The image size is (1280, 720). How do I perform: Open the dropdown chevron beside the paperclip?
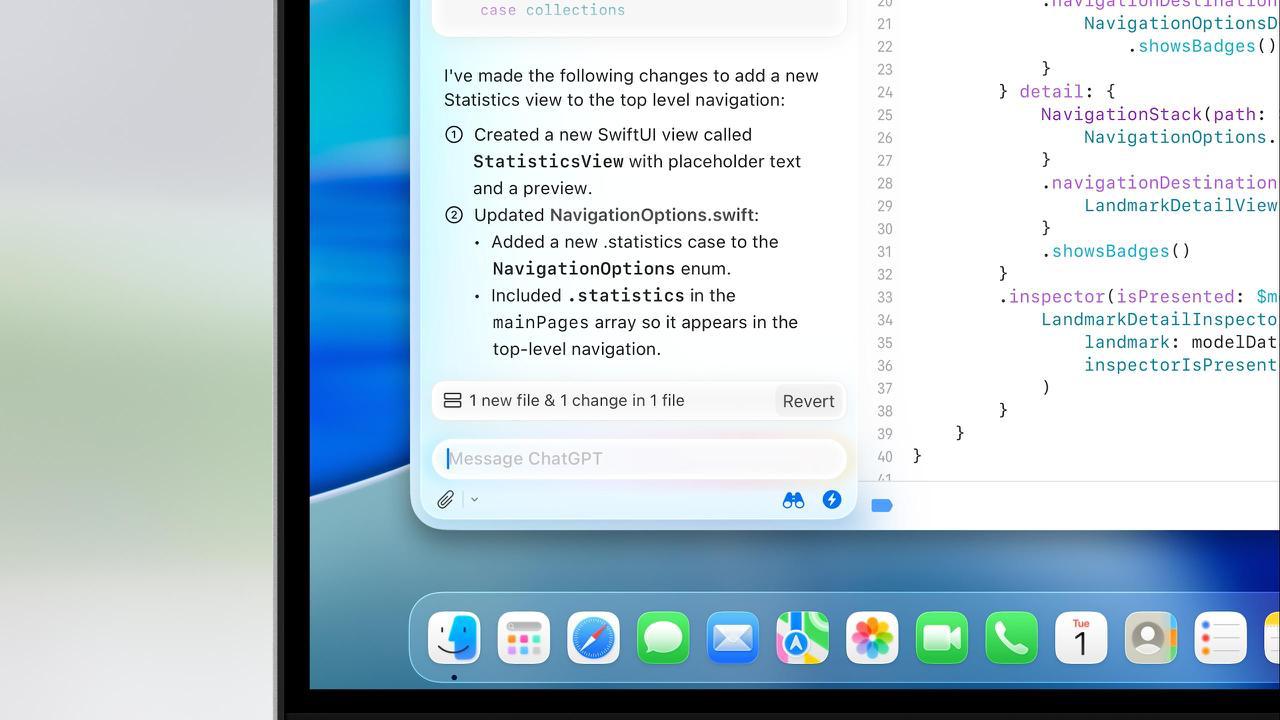[x=474, y=499]
